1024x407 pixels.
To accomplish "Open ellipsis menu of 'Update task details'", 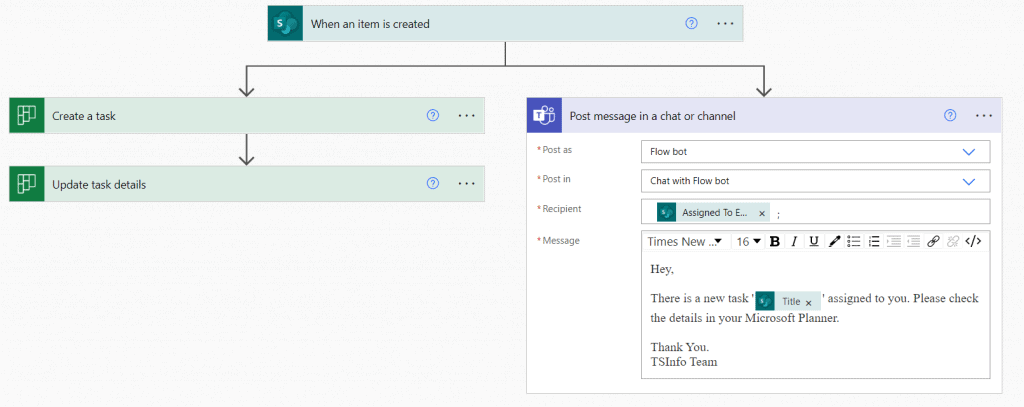I will click(467, 184).
